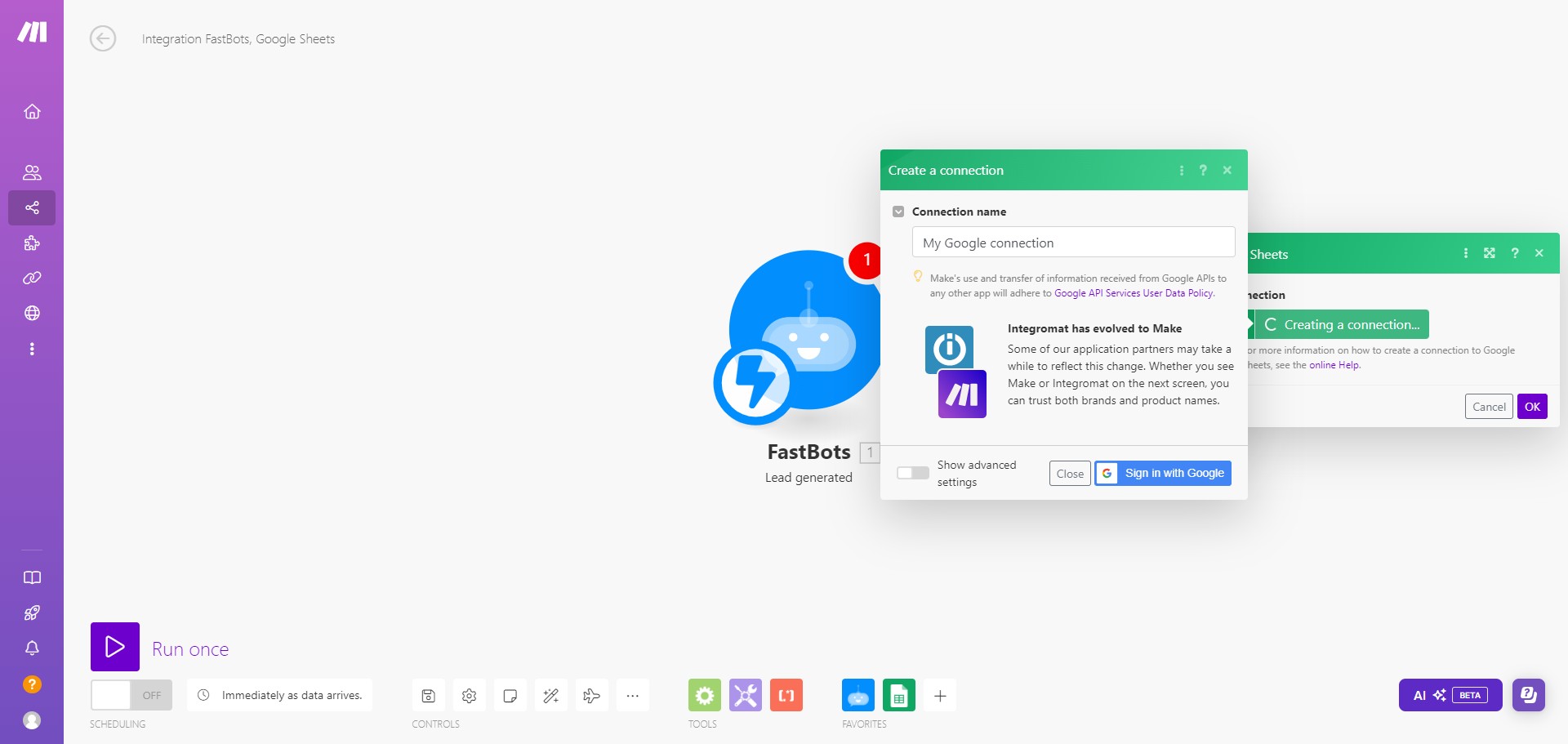Collapse the Connection name section chevron

coord(898,211)
